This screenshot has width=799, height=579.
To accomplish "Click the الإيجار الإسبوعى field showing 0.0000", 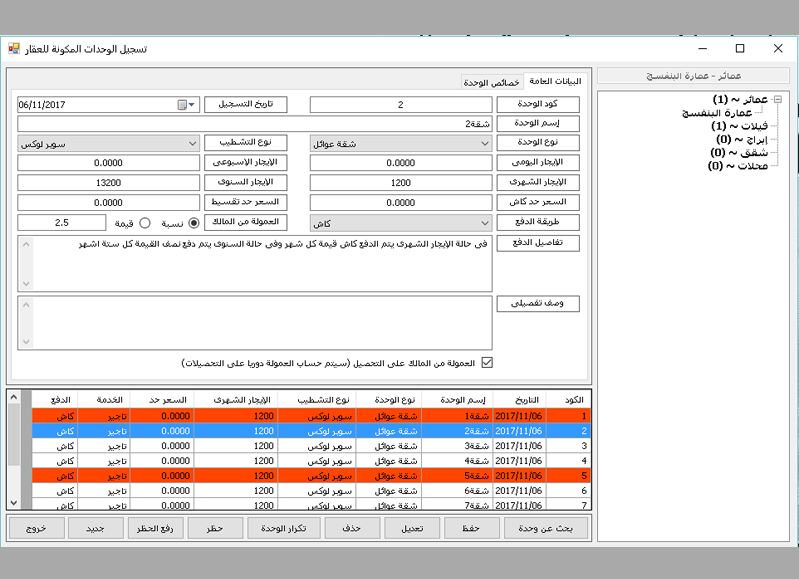I will [x=109, y=163].
